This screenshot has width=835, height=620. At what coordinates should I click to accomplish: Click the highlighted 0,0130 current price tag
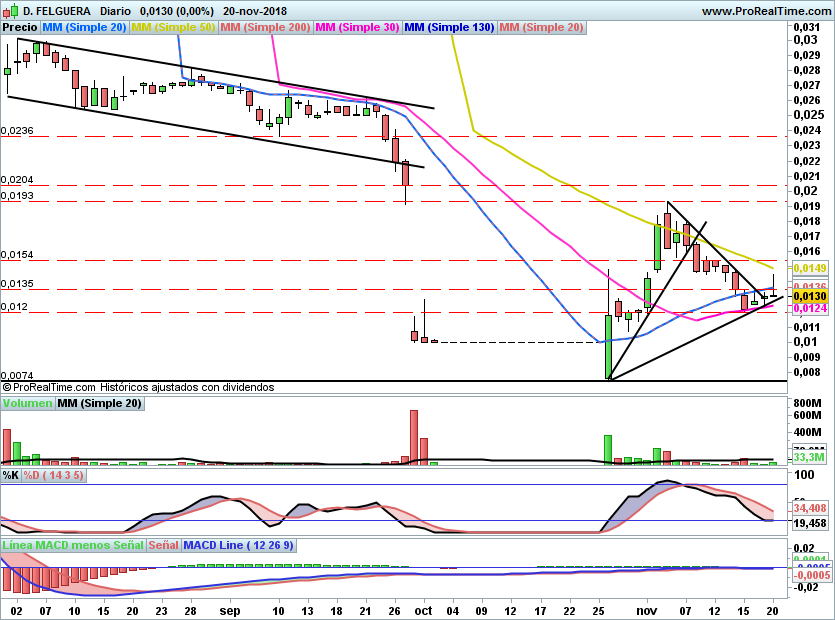[808, 297]
